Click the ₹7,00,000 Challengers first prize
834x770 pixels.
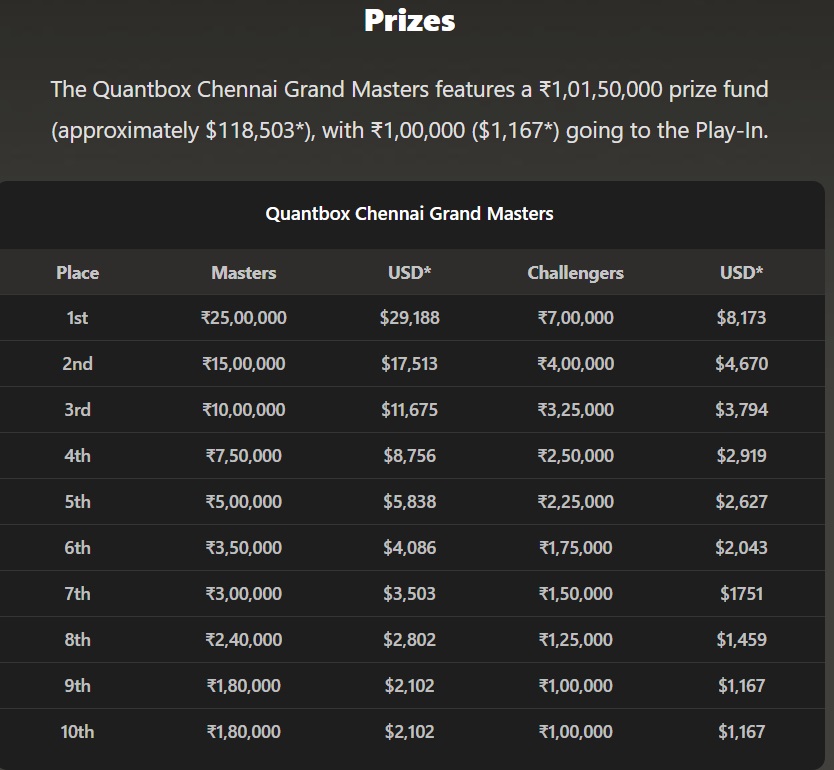pos(575,318)
